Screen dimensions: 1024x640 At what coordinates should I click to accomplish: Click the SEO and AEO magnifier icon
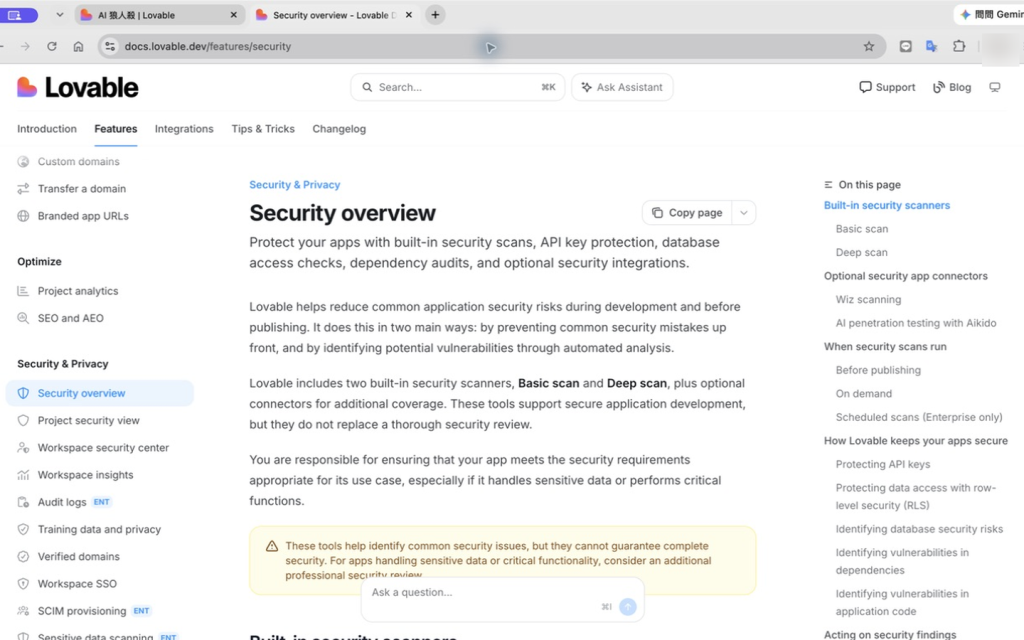coord(23,318)
